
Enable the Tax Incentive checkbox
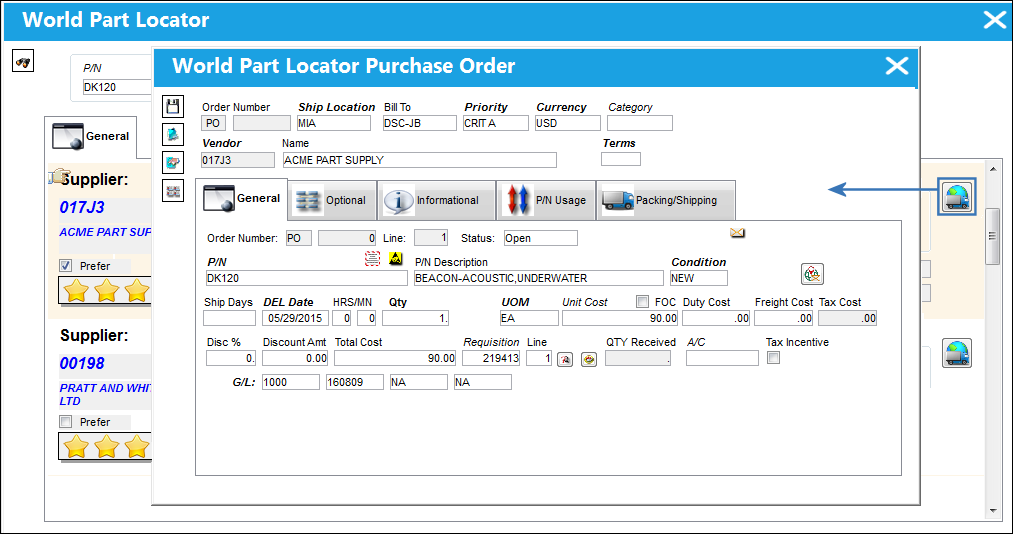coord(773,357)
